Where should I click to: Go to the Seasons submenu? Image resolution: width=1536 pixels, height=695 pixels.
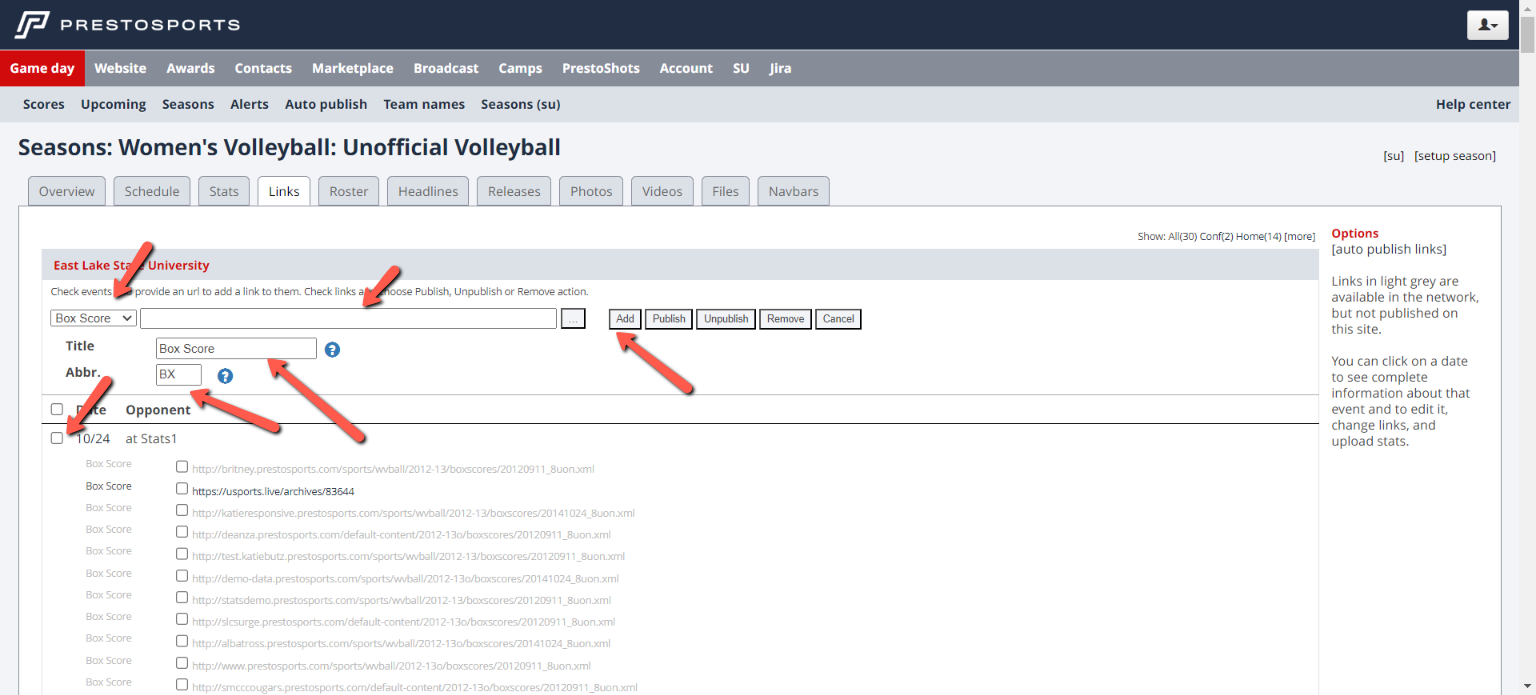point(188,104)
